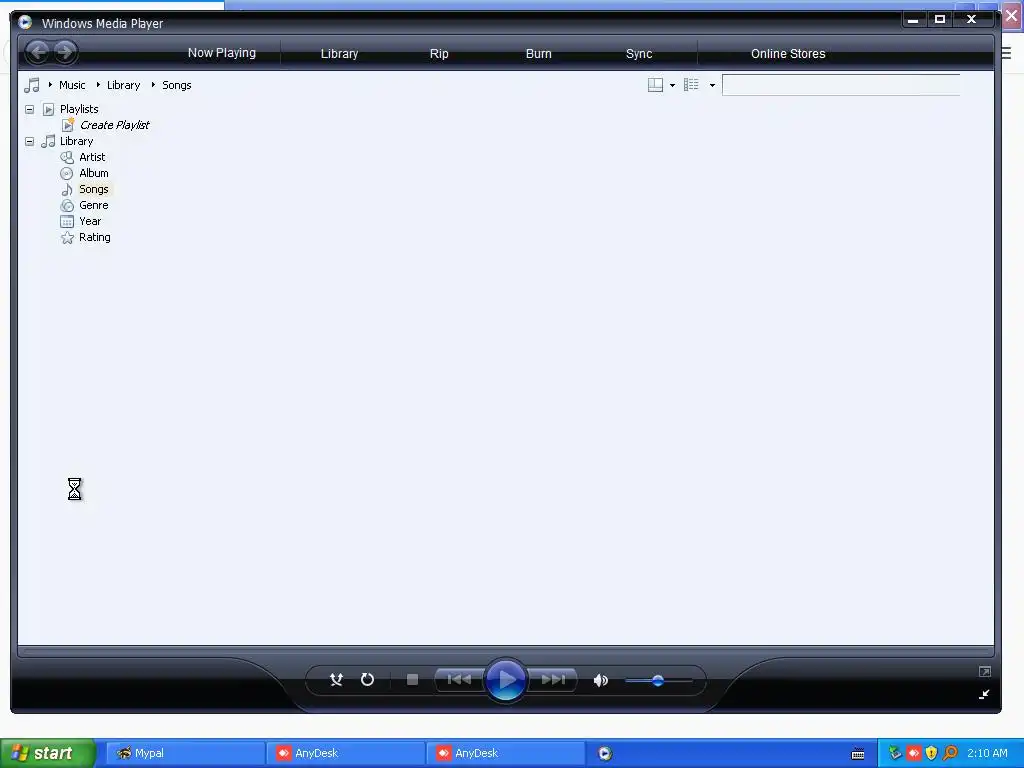Viewport: 1024px width, 768px height.
Task: Skip to the next track
Action: click(552, 680)
